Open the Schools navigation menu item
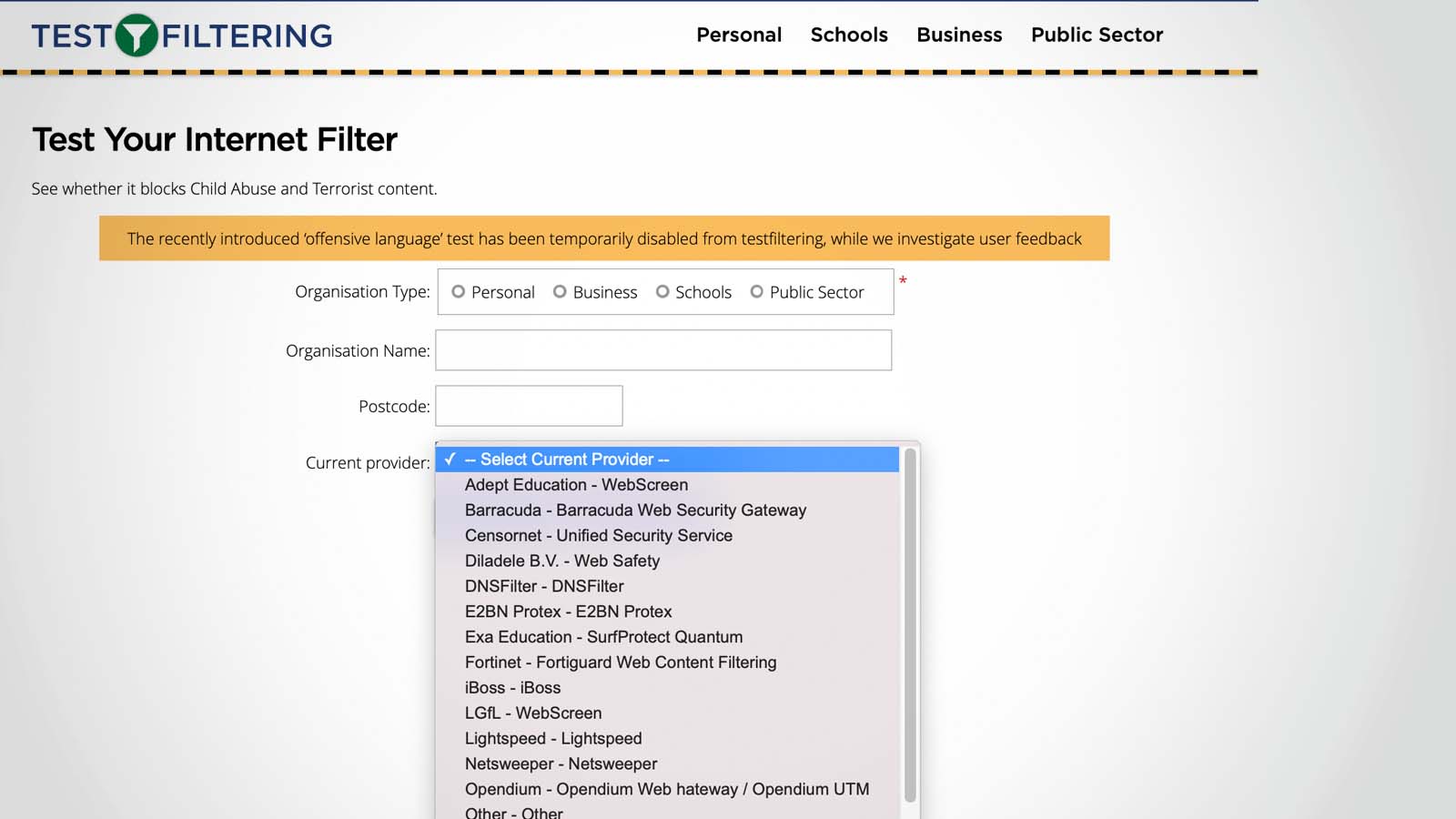This screenshot has height=819, width=1456. pos(848,35)
